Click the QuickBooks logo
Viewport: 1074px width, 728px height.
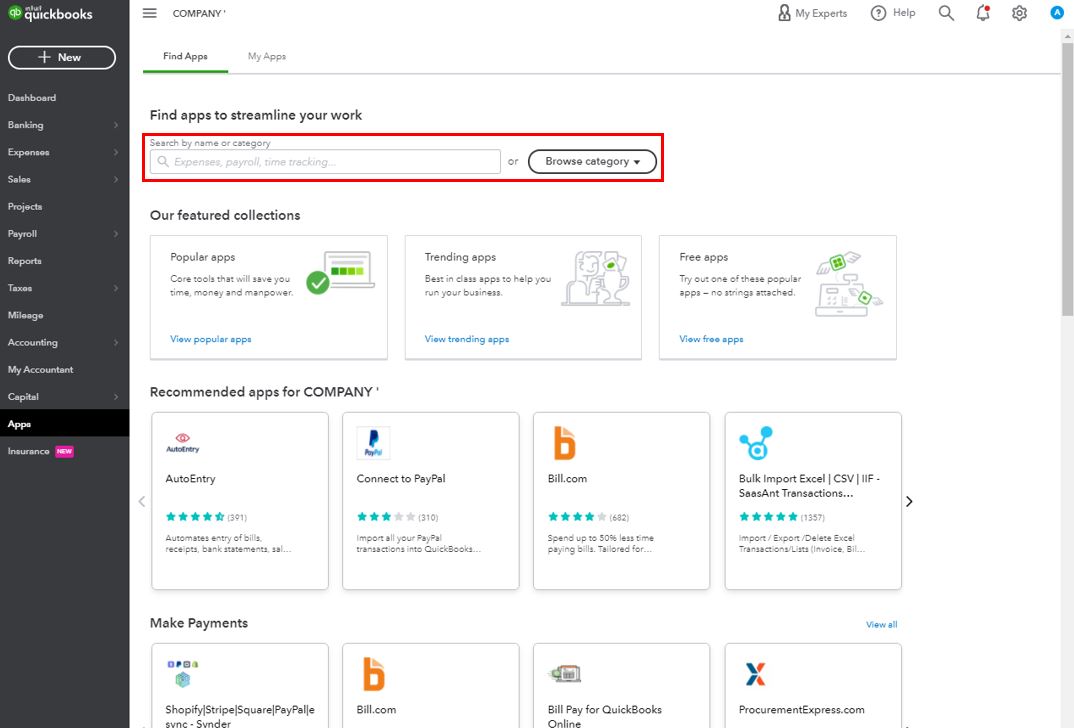pos(50,13)
